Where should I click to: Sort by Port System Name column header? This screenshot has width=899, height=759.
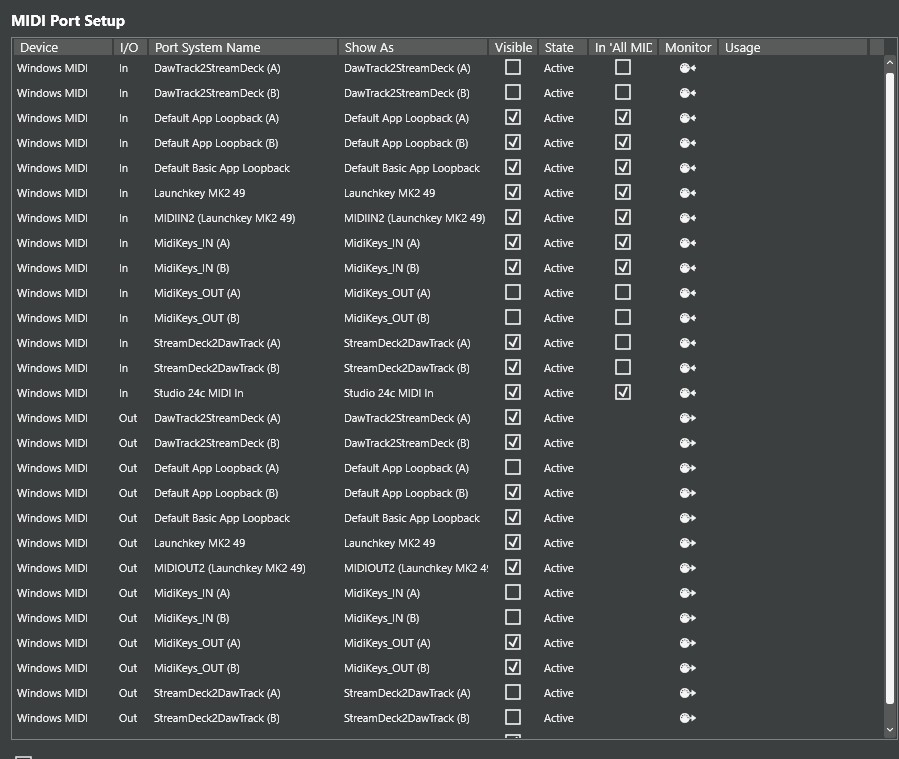tap(242, 47)
